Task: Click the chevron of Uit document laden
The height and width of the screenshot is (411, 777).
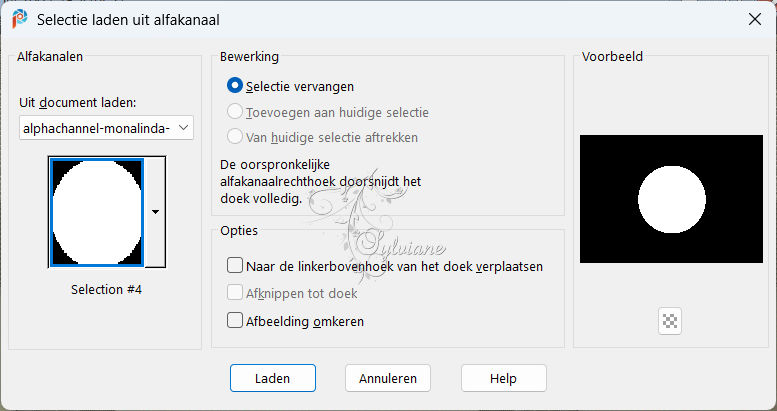Action: [x=183, y=128]
